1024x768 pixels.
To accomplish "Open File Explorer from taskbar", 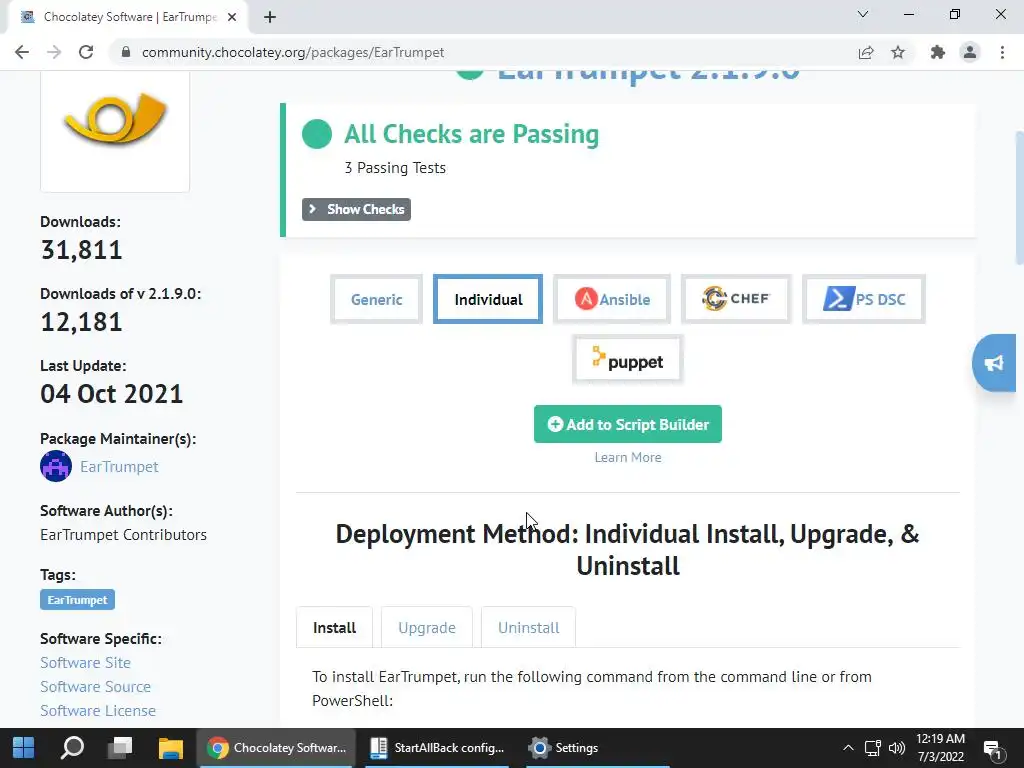I will point(170,748).
